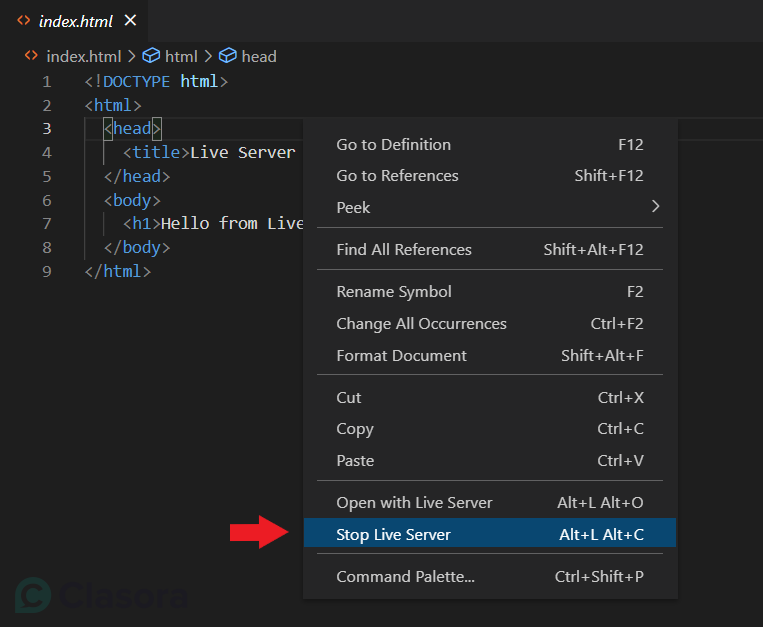Click line number 6 in the gutter
This screenshot has width=763, height=627.
47,200
